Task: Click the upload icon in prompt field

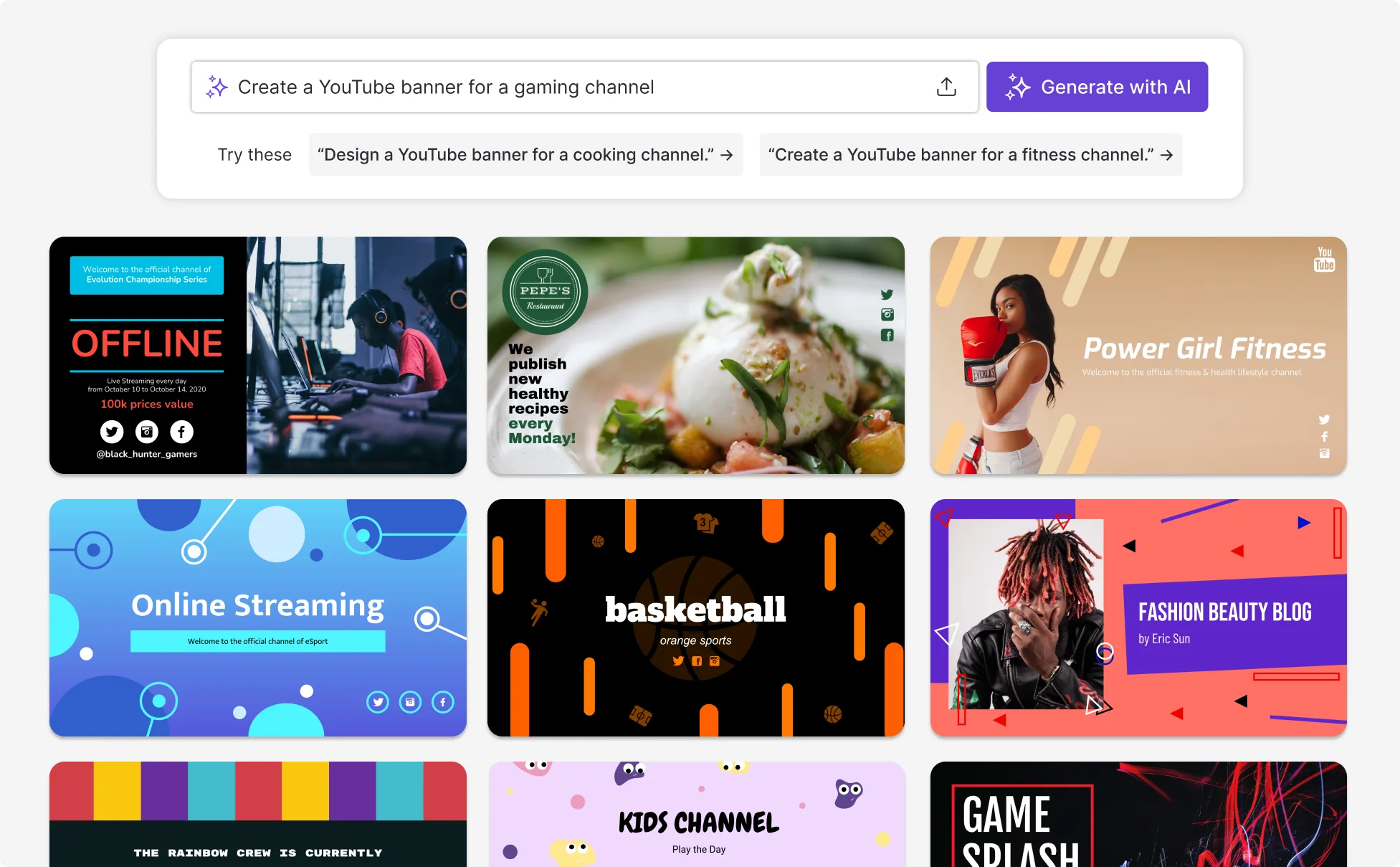Action: [x=946, y=87]
